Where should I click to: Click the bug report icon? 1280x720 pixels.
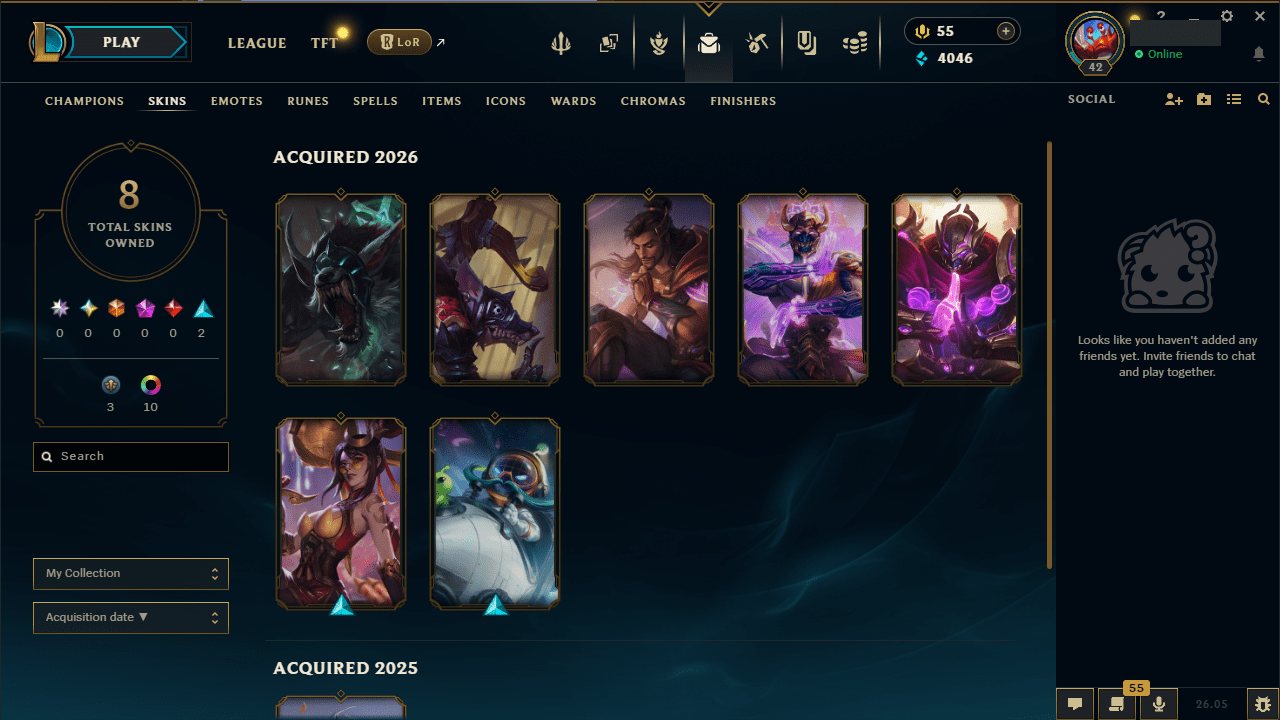click(1264, 704)
